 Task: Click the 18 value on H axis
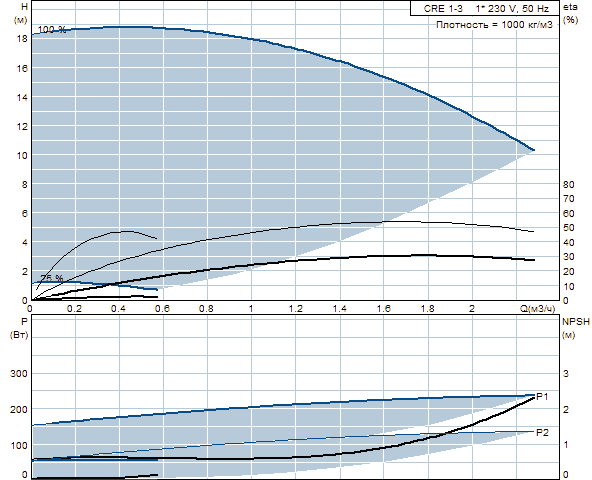(x=22, y=39)
